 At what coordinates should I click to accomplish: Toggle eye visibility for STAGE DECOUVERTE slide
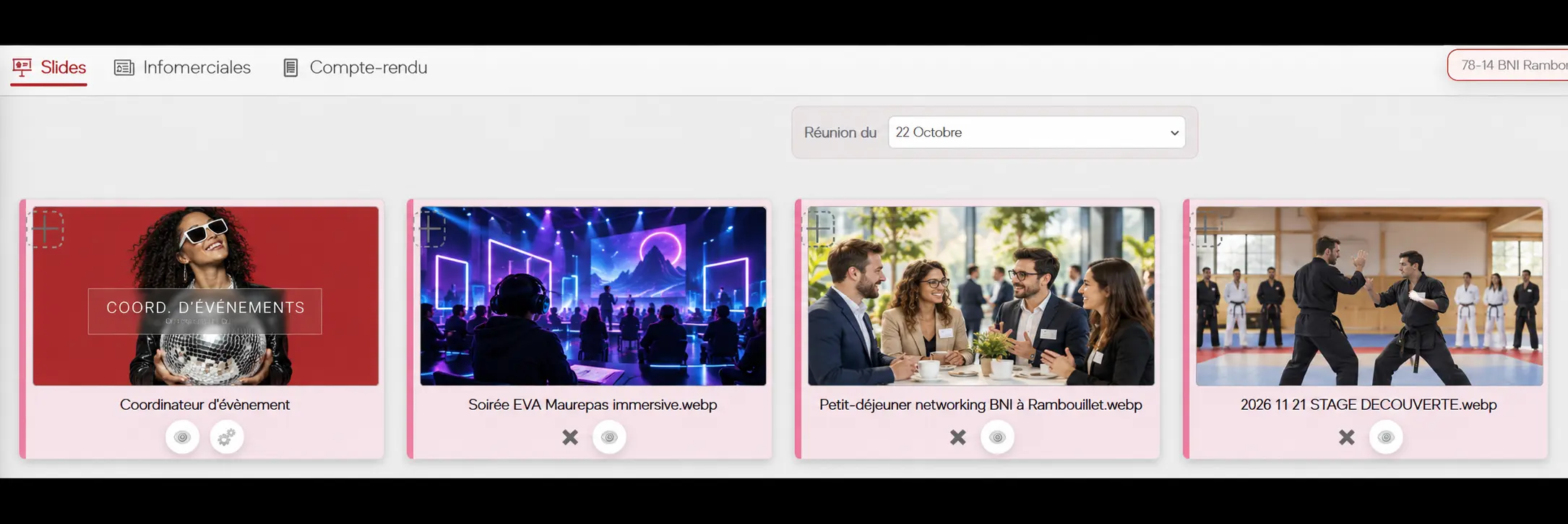1386,437
